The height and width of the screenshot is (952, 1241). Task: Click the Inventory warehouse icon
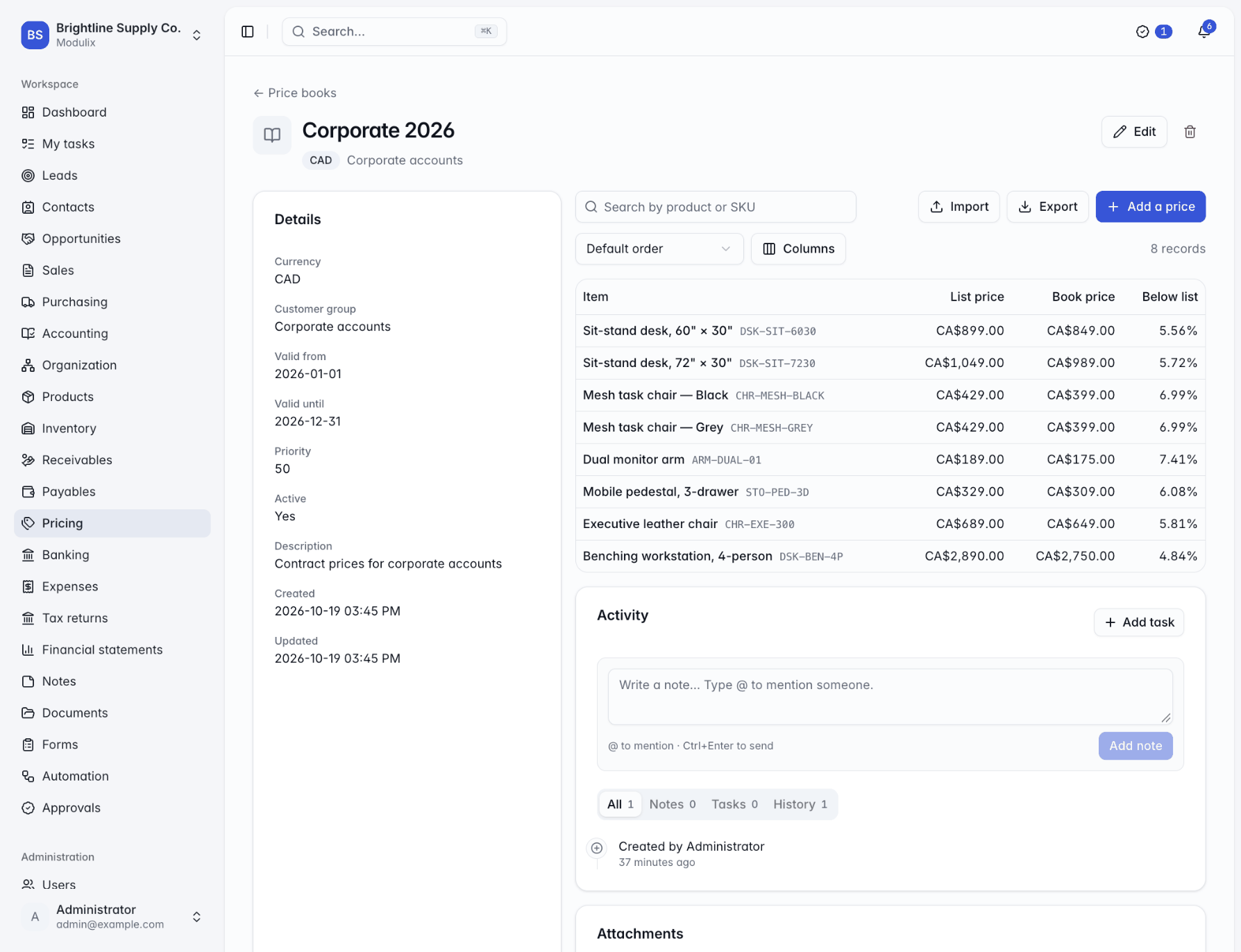[x=28, y=428]
